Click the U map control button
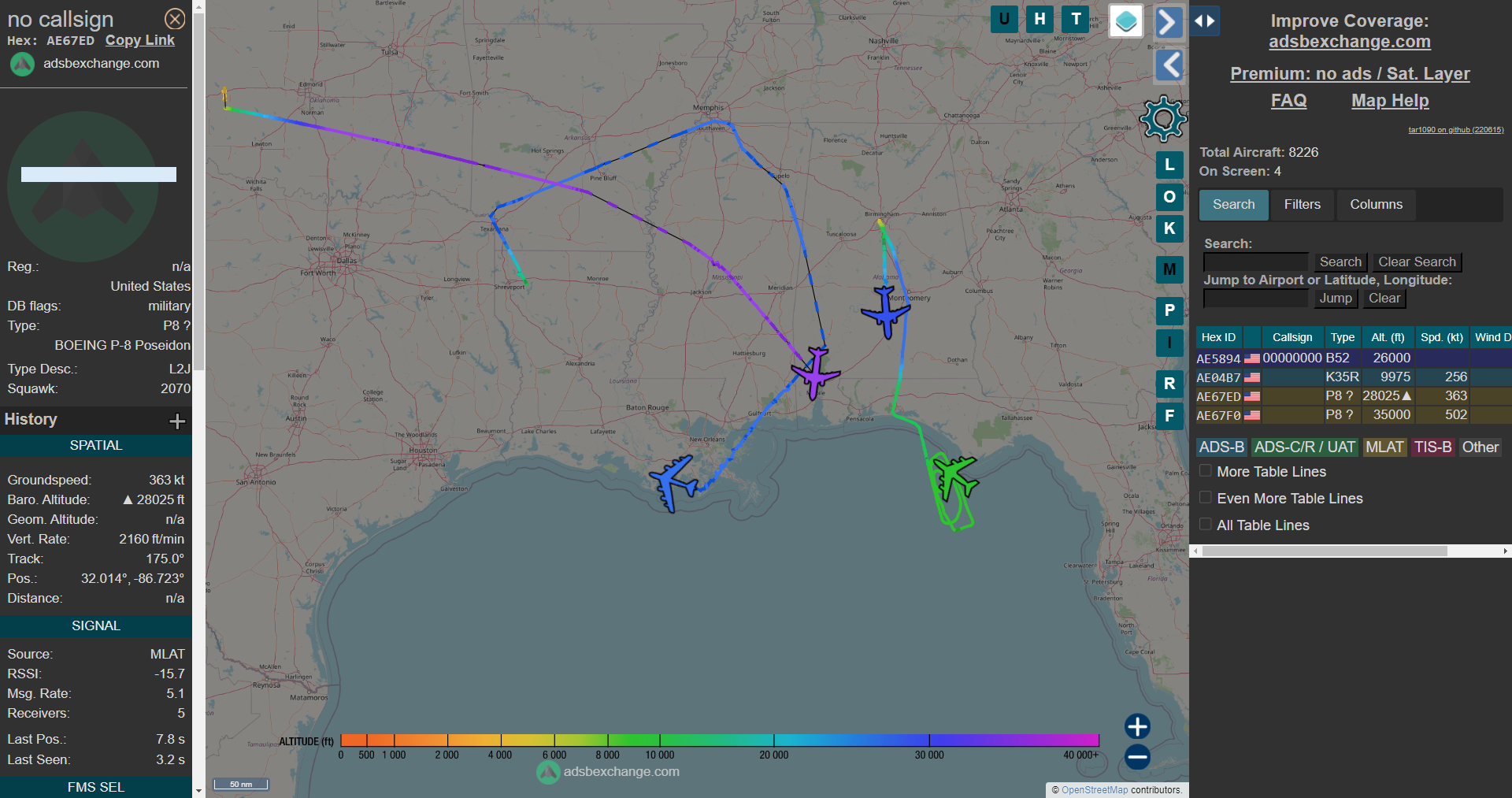 tap(1004, 19)
